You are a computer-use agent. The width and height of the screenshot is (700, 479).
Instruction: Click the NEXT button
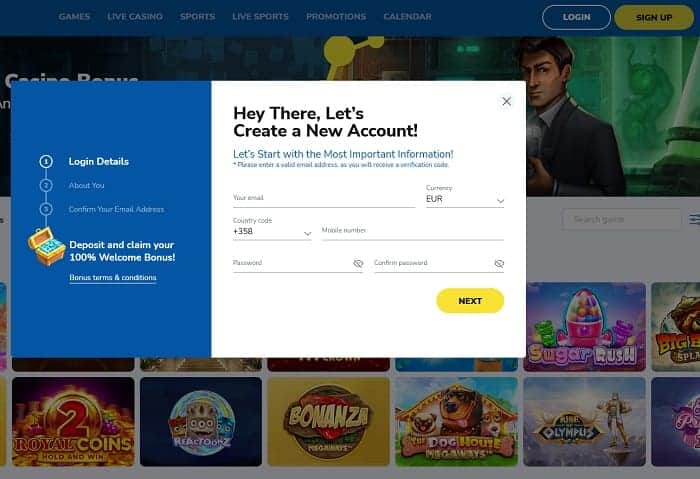(x=470, y=301)
